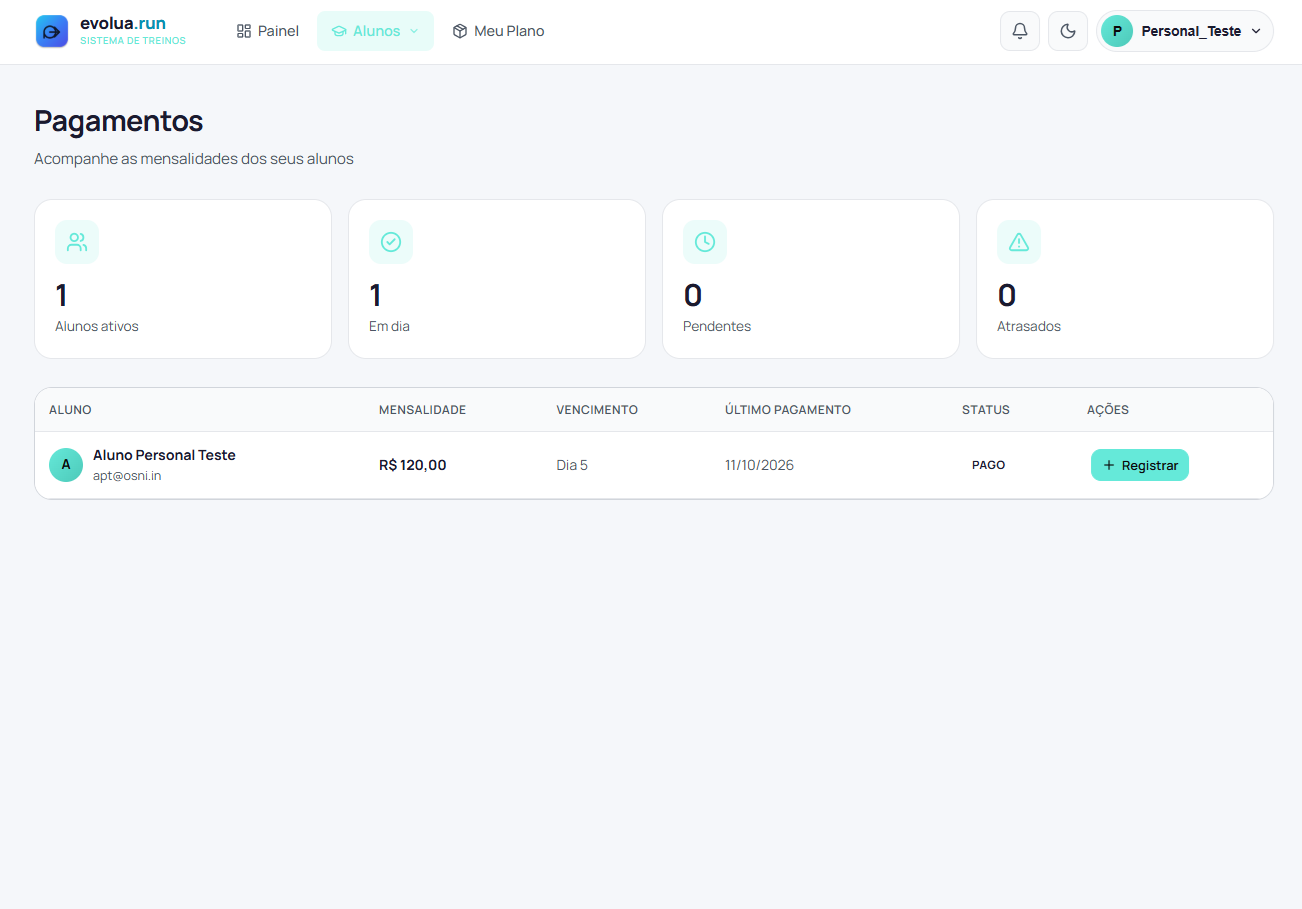Image resolution: width=1302 pixels, height=909 pixels.
Task: Expand the Personal_Teste account chevron
Action: click(x=1256, y=31)
